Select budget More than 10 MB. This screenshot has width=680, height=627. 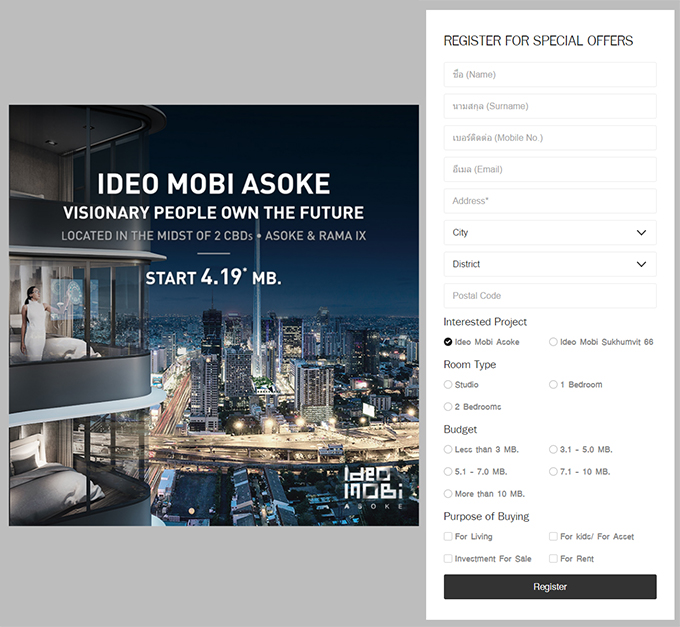tap(448, 494)
